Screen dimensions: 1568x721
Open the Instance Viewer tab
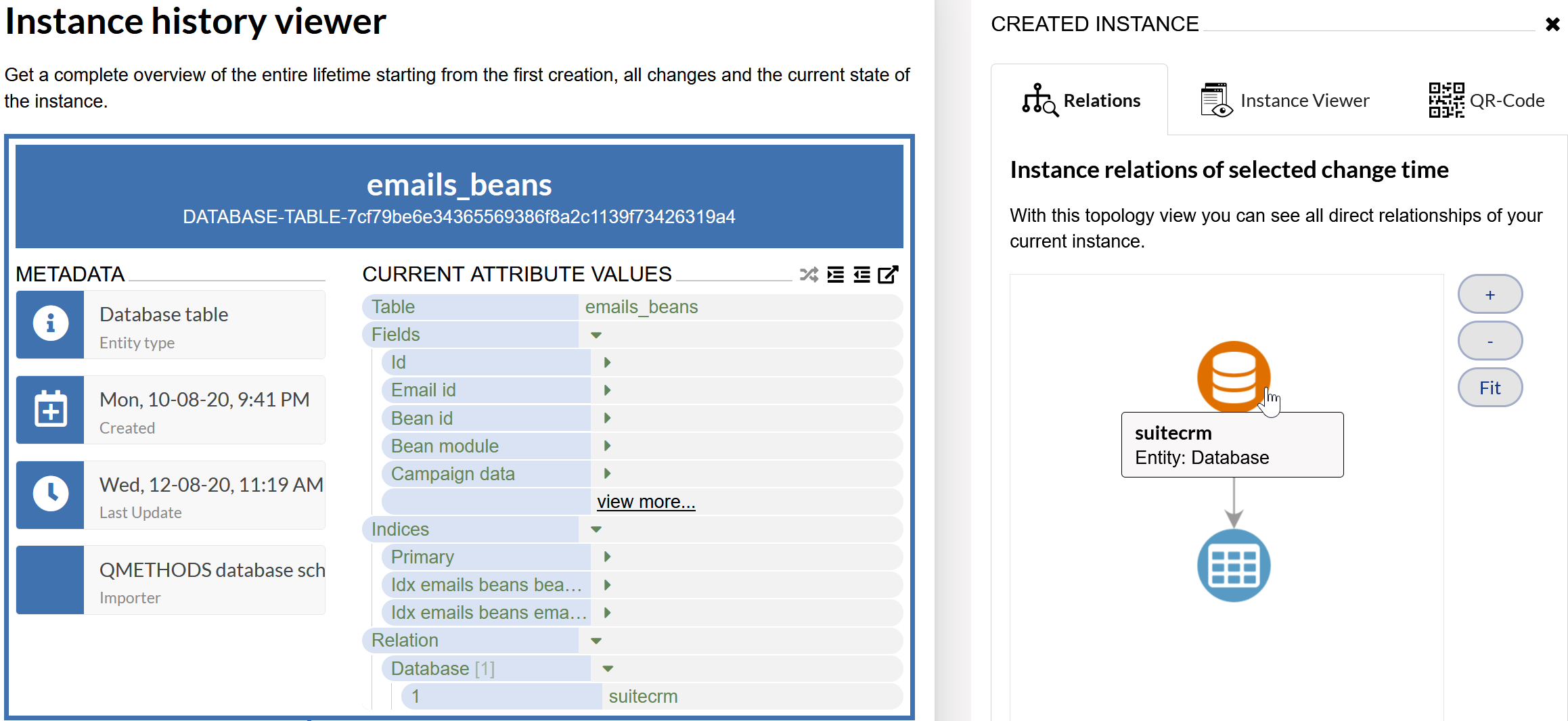[x=1284, y=100]
